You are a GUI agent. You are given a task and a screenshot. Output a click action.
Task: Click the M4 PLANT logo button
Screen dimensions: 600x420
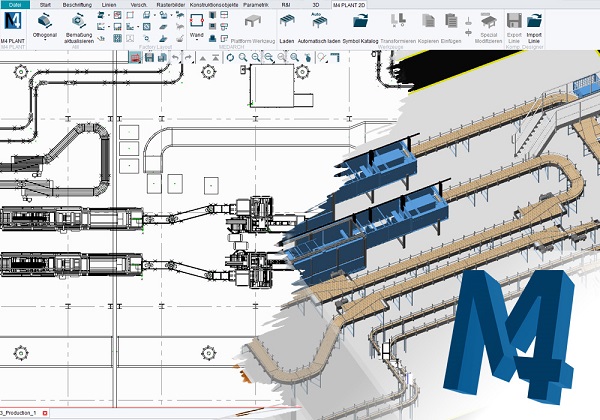click(13, 24)
